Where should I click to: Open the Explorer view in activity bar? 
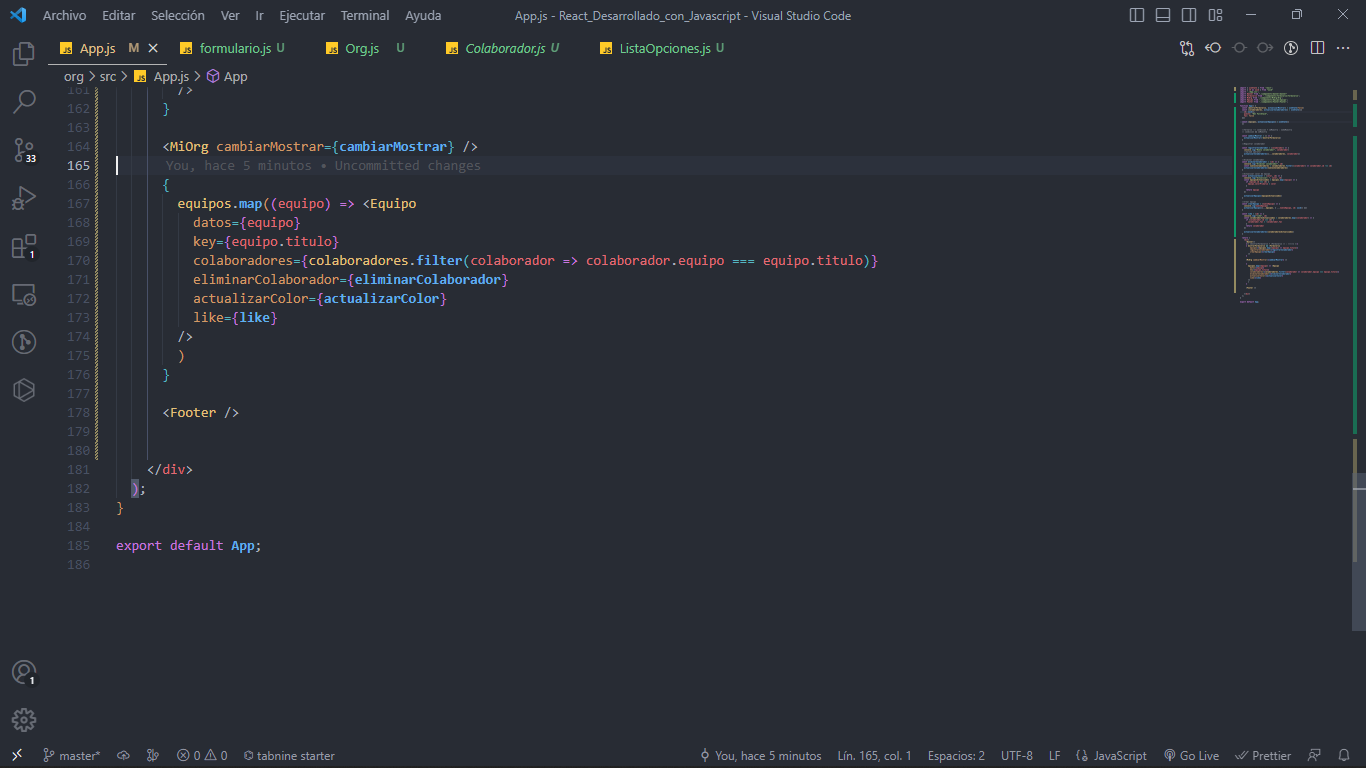[24, 54]
